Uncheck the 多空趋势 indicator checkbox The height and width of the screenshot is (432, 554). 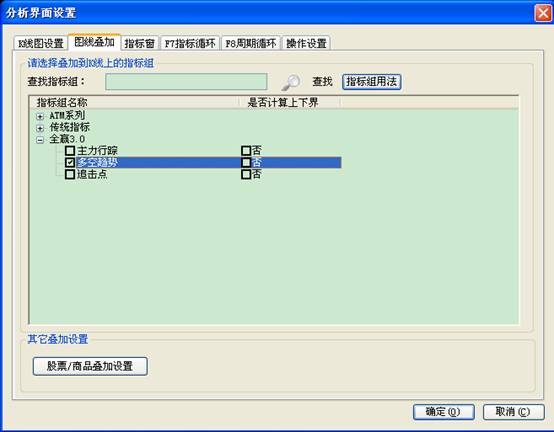coord(70,162)
